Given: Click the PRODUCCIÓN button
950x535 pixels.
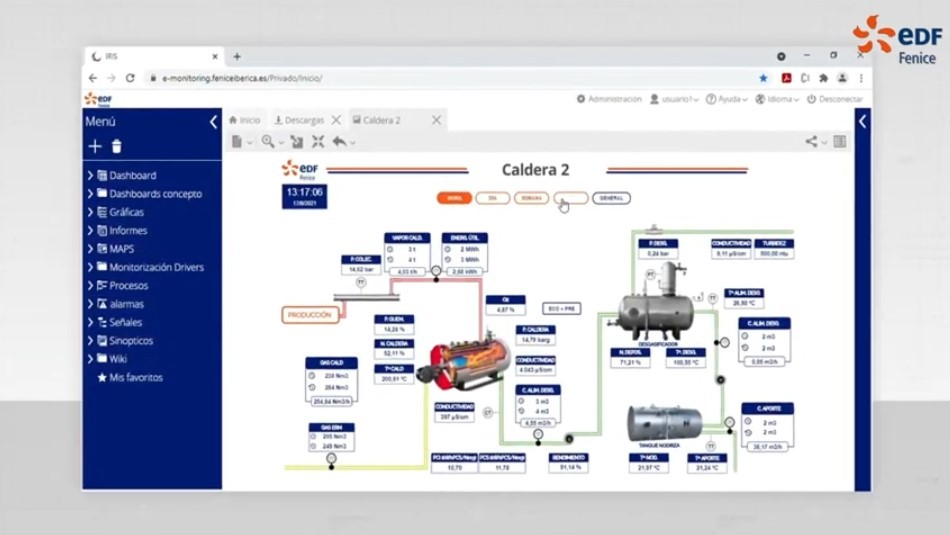Looking at the screenshot, I should [310, 315].
